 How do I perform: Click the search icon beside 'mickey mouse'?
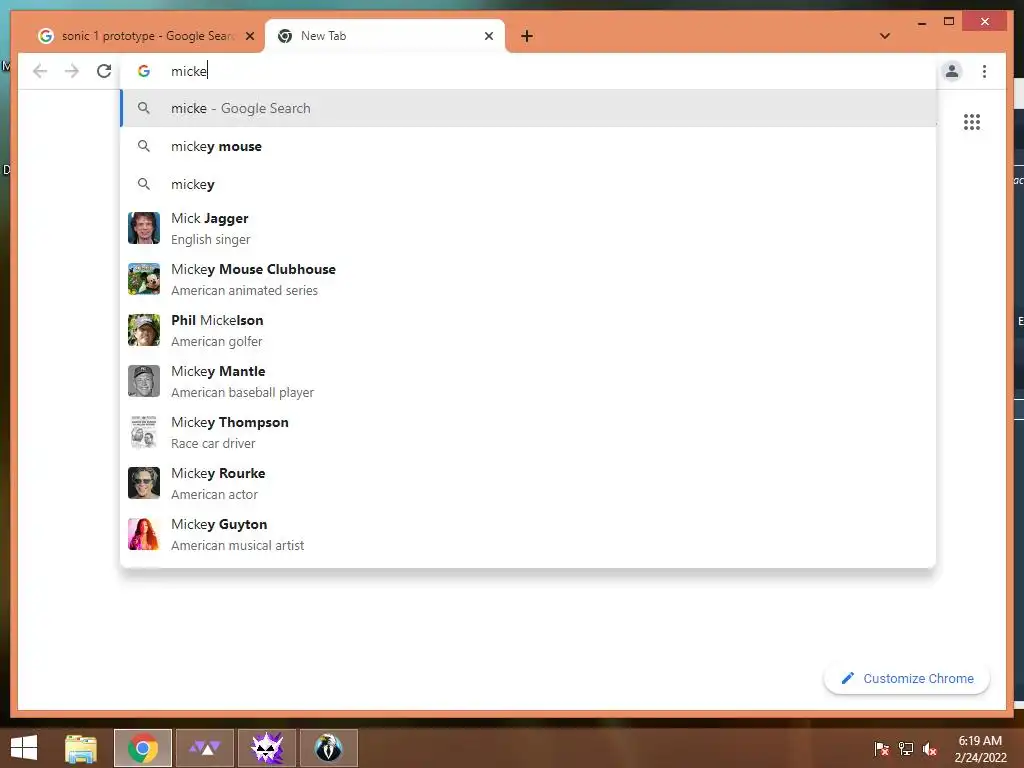pos(144,146)
